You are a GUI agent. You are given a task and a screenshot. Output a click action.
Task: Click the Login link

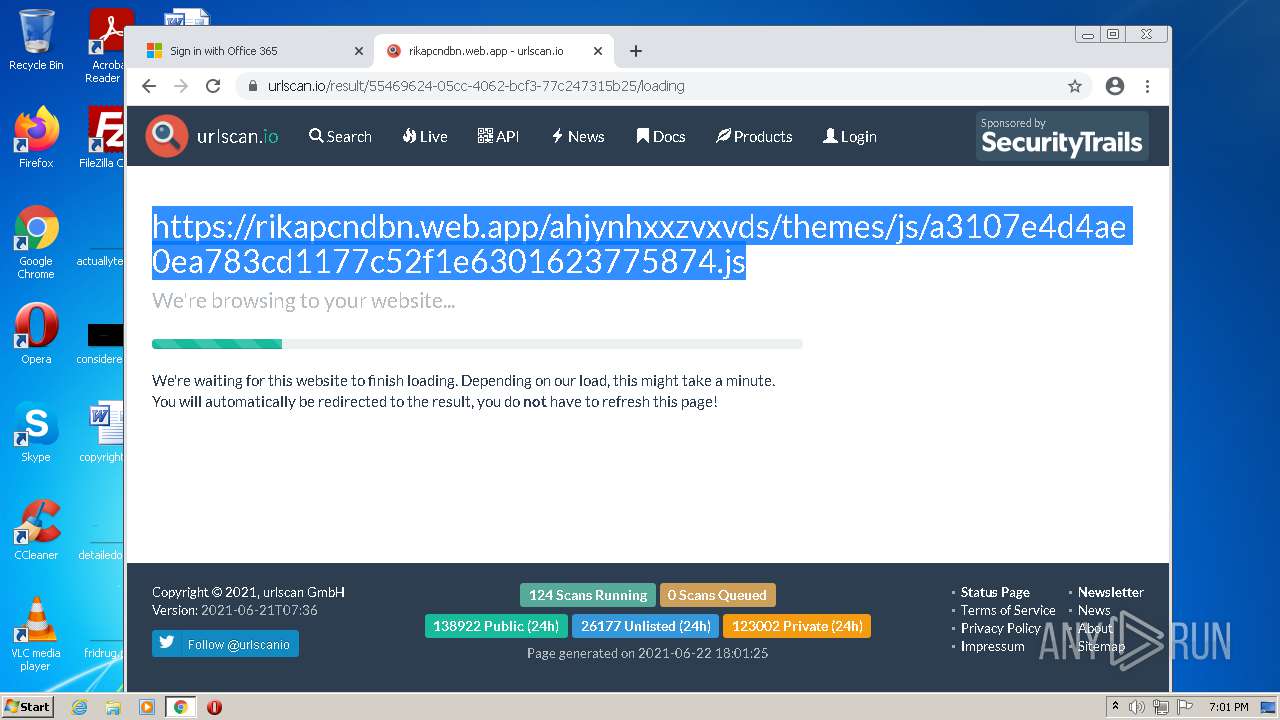(x=850, y=136)
